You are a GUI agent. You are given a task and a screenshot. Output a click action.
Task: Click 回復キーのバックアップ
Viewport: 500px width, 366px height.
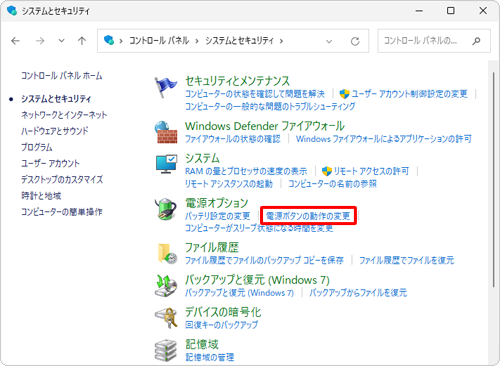pos(222,325)
